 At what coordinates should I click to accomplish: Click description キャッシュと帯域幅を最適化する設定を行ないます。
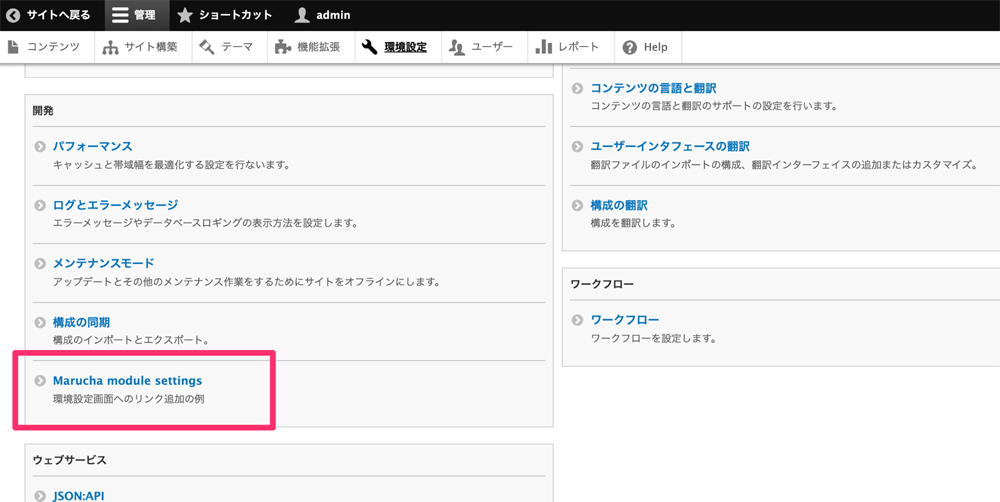172,165
